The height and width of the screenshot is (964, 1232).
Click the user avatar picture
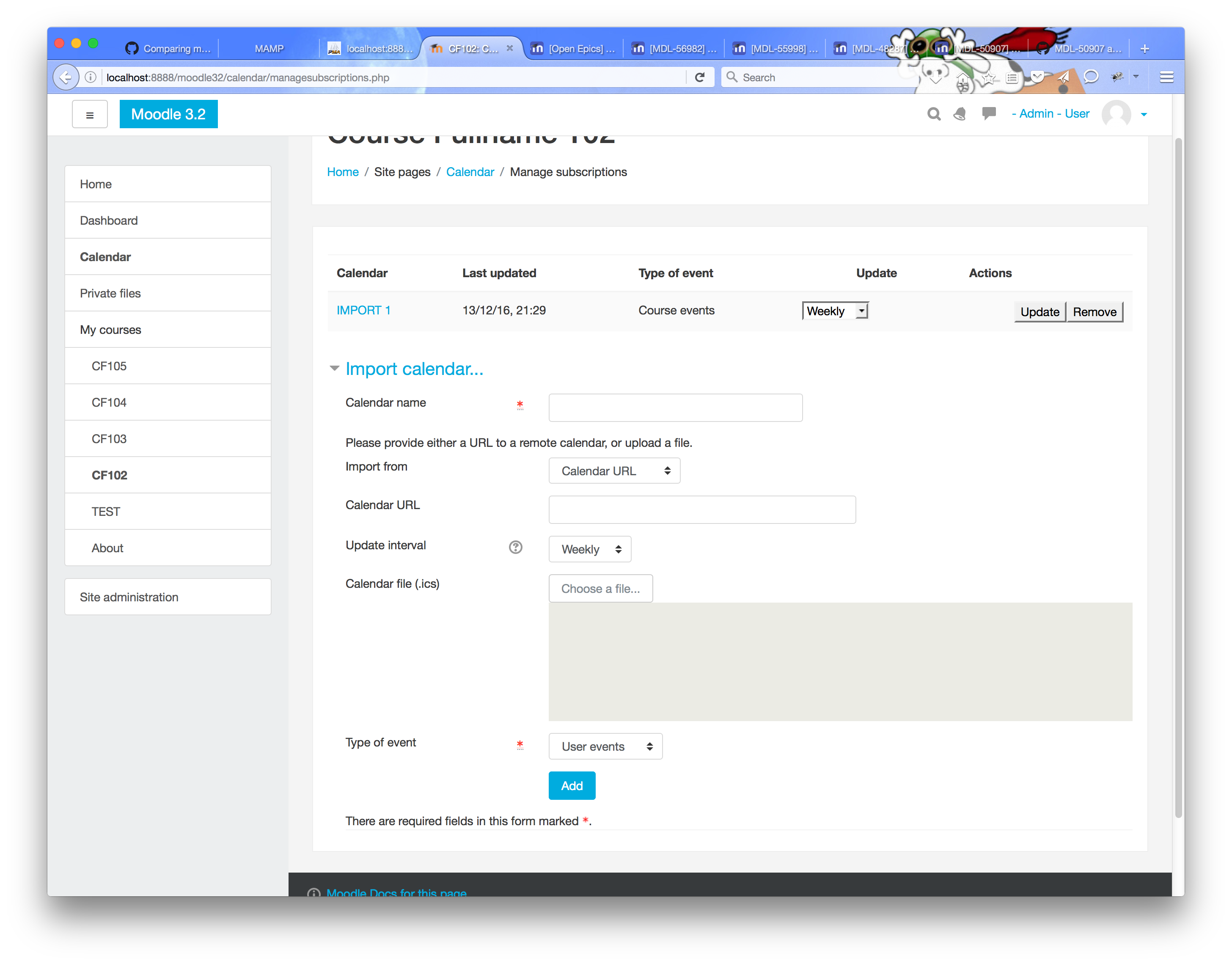[1116, 114]
